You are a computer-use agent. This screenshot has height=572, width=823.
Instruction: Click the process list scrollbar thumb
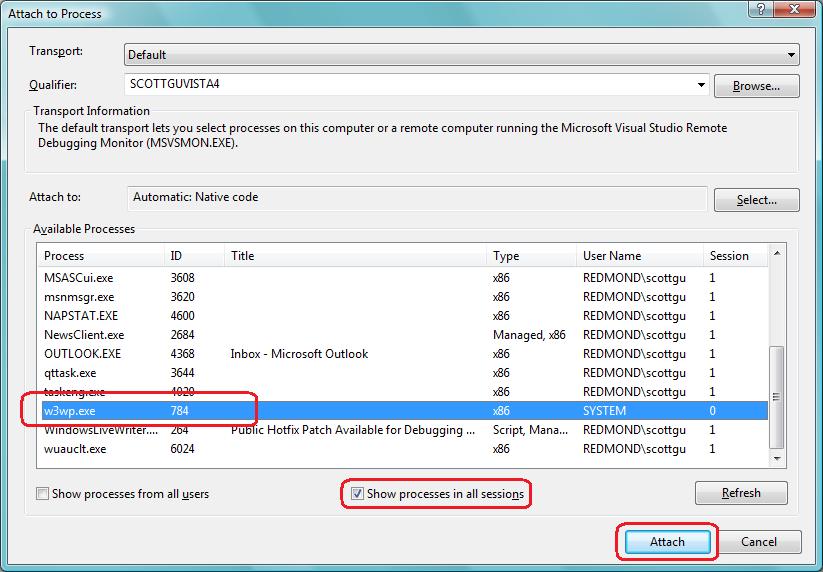coord(776,397)
